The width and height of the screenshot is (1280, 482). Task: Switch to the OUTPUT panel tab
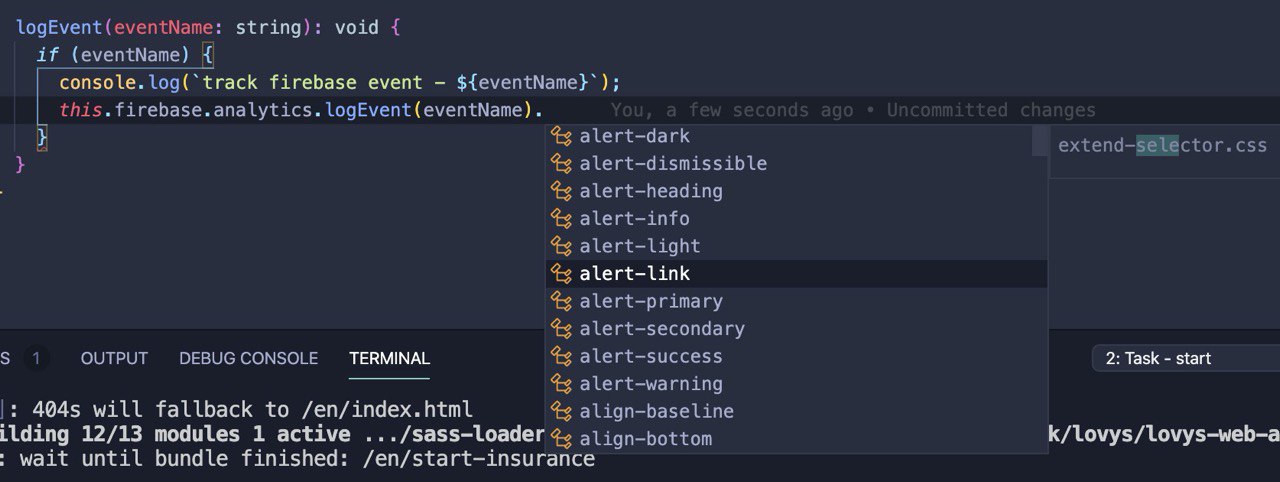coord(114,358)
